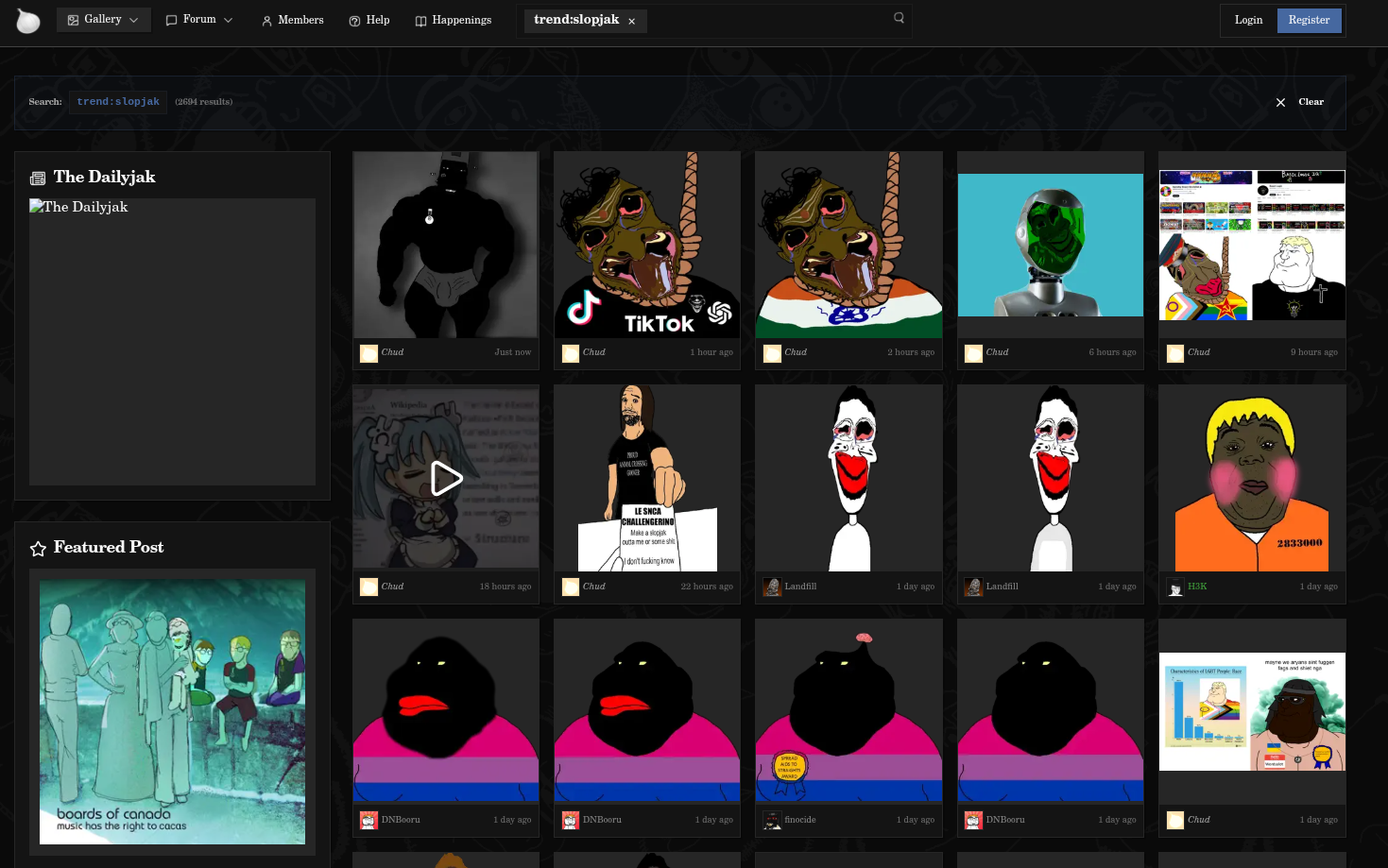The height and width of the screenshot is (868, 1388).
Task: Click the H3K user avatar icon
Action: pos(1174,587)
